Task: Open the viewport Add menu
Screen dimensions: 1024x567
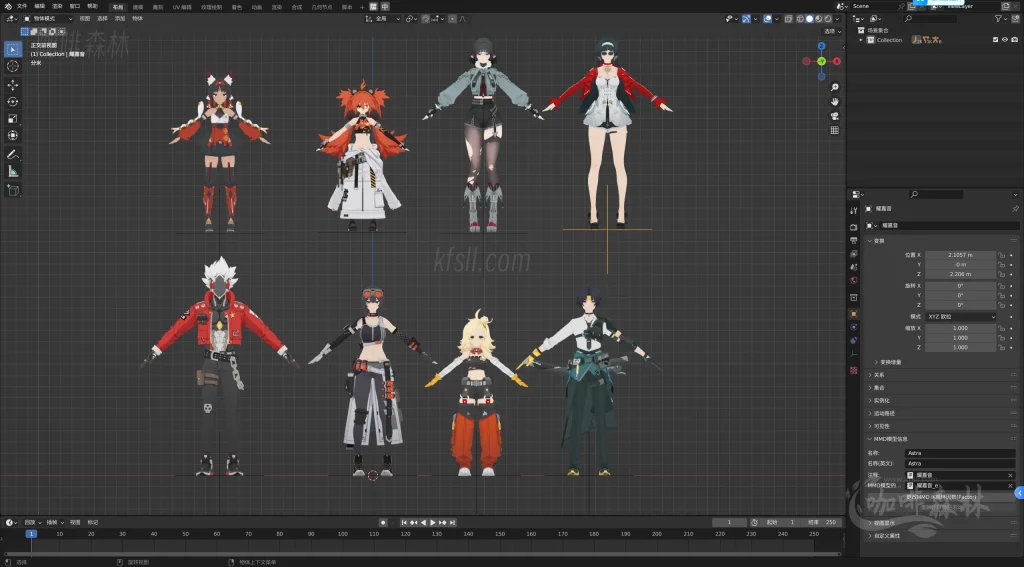Action: [120, 19]
